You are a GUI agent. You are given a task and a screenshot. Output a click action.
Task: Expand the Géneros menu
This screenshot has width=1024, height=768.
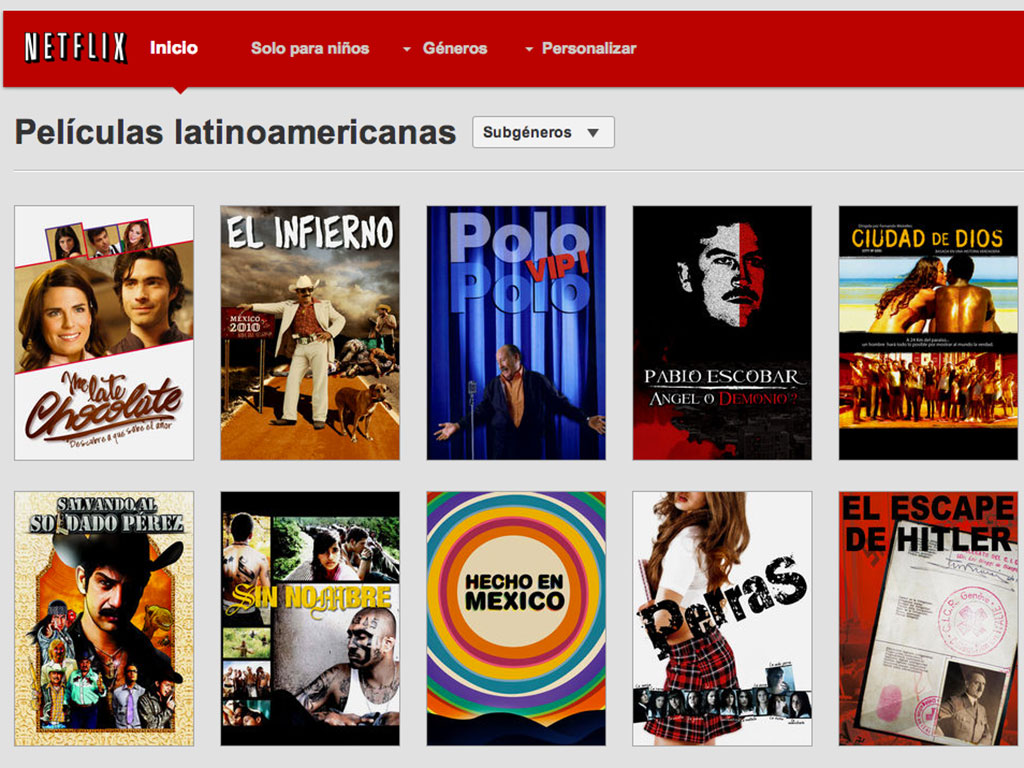454,48
